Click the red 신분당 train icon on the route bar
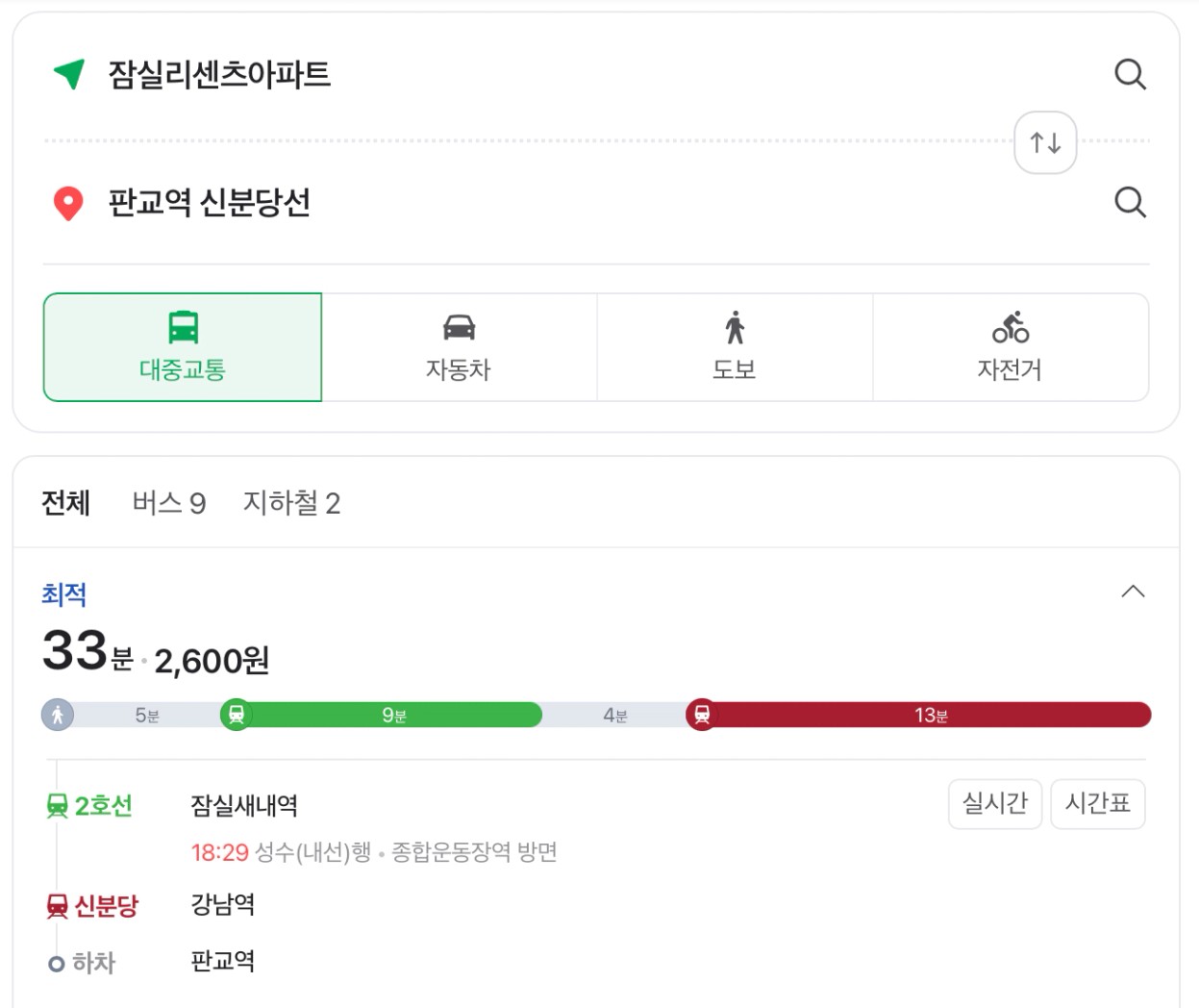The image size is (1199, 1008). 702,715
